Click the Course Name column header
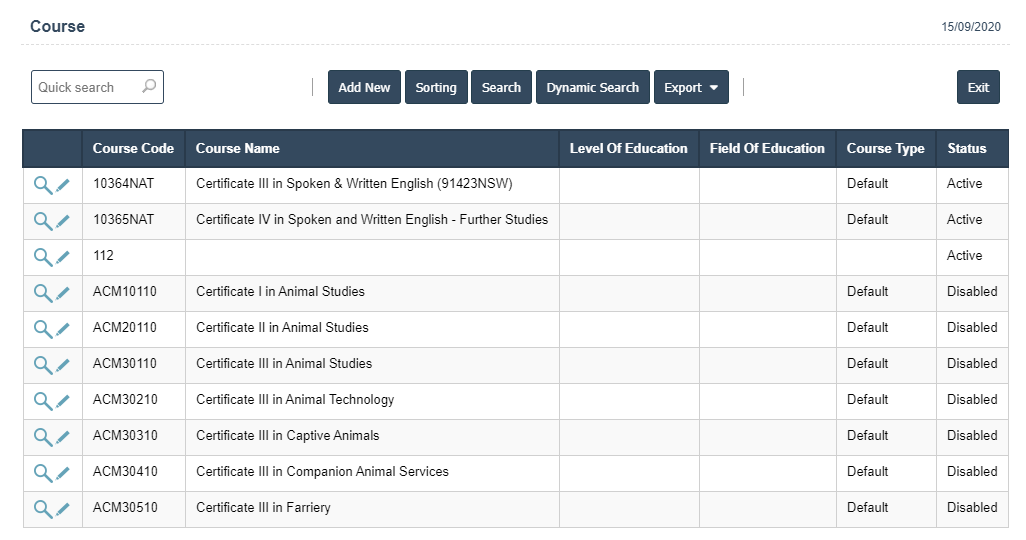Viewport: 1026px width, 540px height. 238,148
